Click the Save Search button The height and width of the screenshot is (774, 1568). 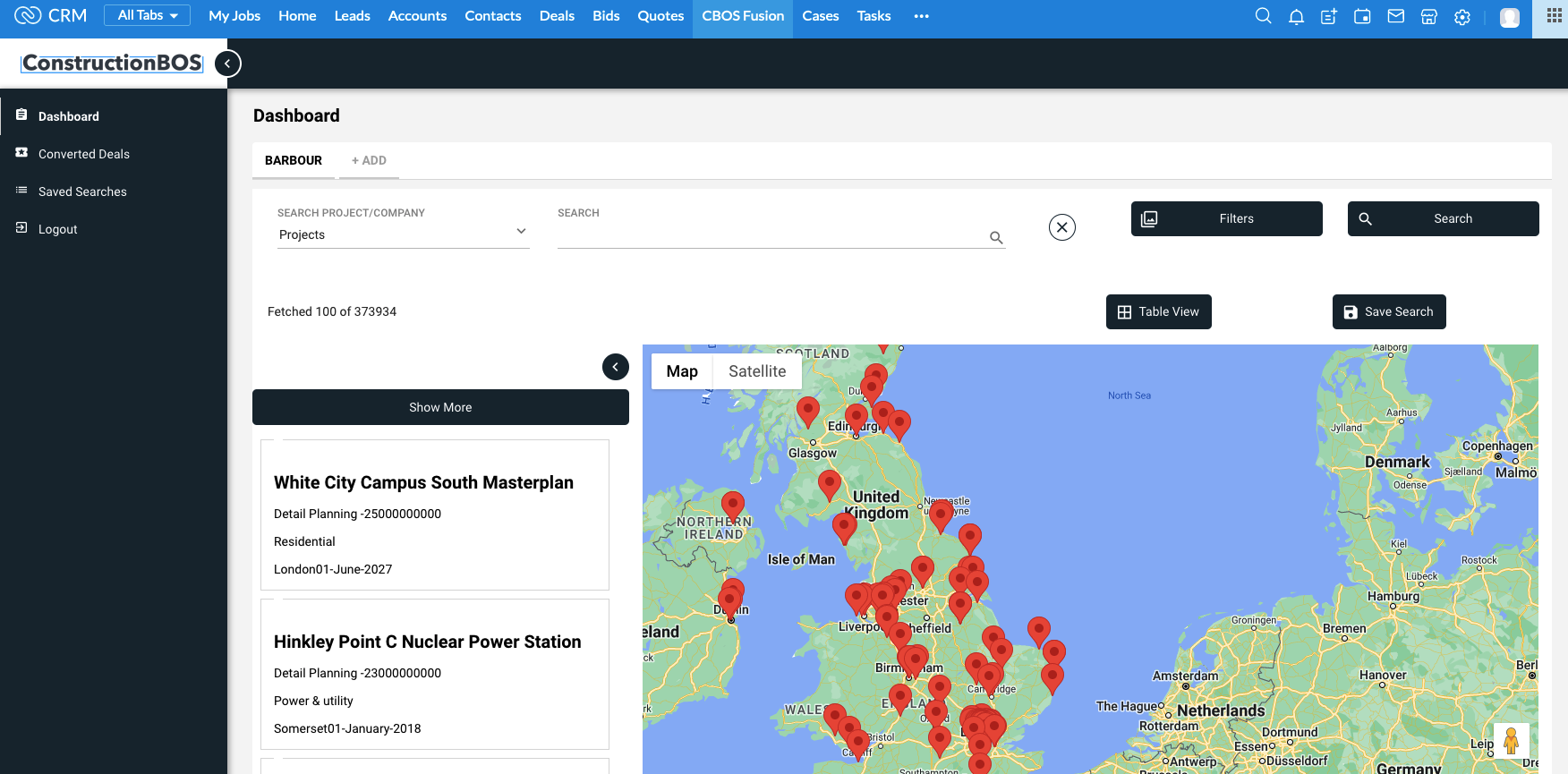point(1388,311)
